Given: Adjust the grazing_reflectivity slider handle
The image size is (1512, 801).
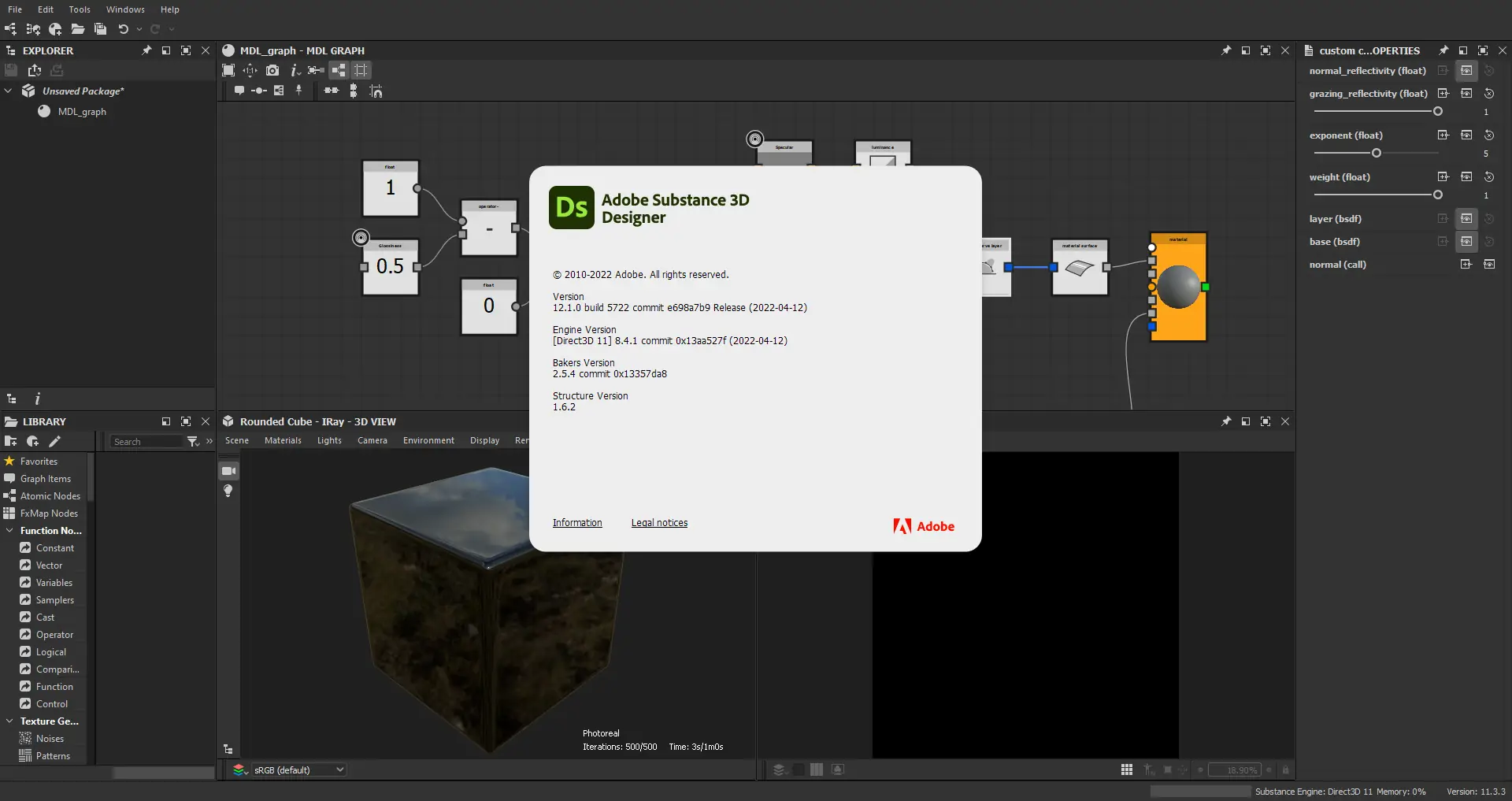Looking at the screenshot, I should [x=1438, y=111].
